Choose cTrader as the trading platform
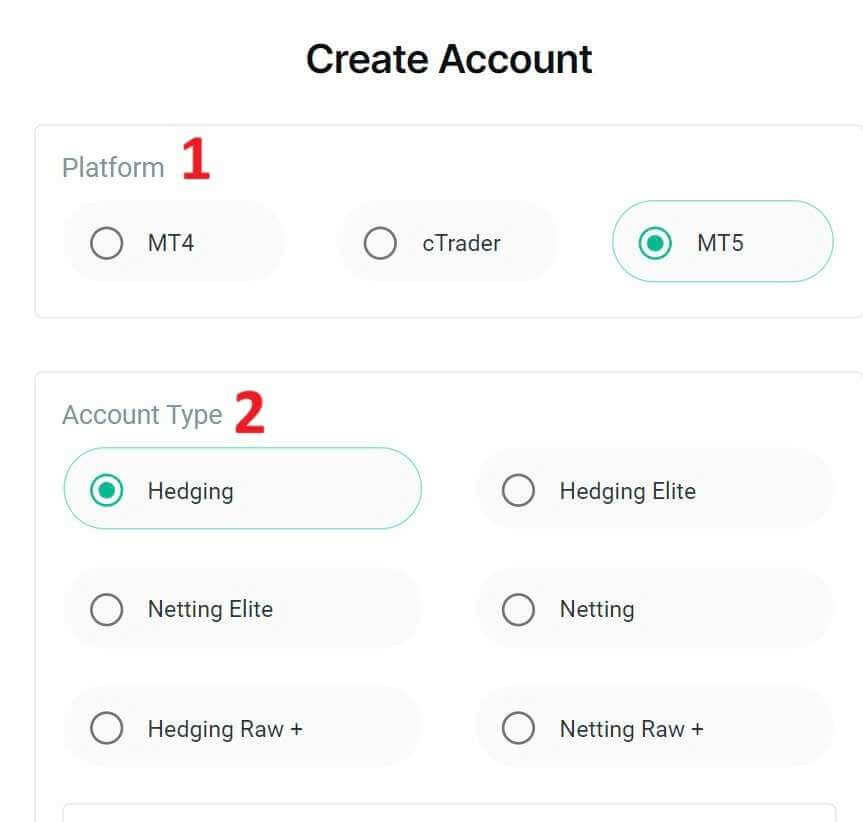Screen dimensions: 863x822 [x=447, y=242]
